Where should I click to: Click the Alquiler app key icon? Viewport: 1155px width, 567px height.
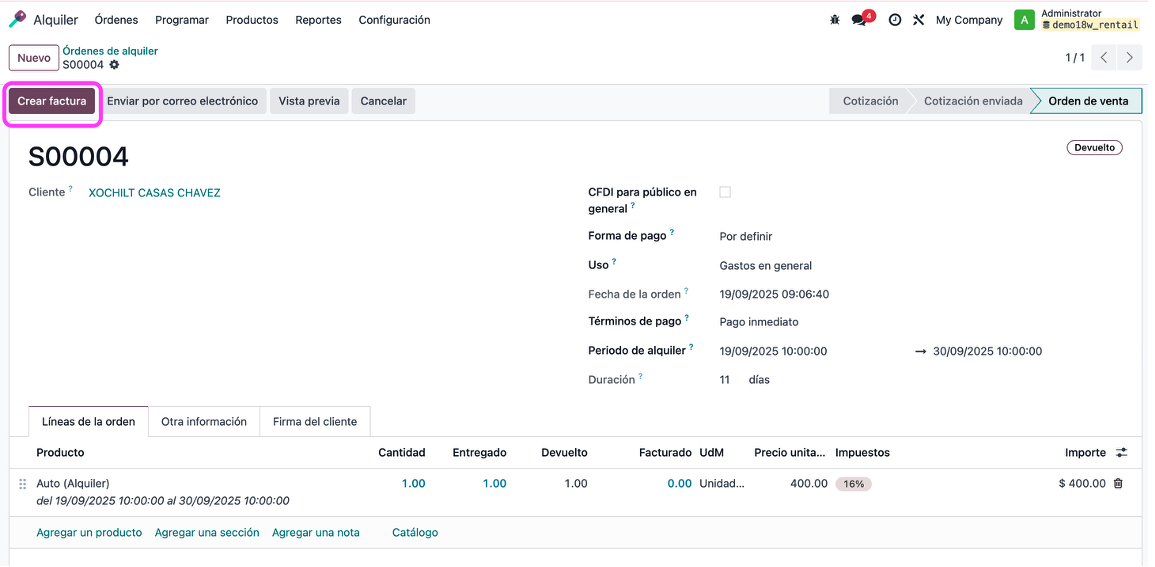pyautogui.click(x=17, y=20)
